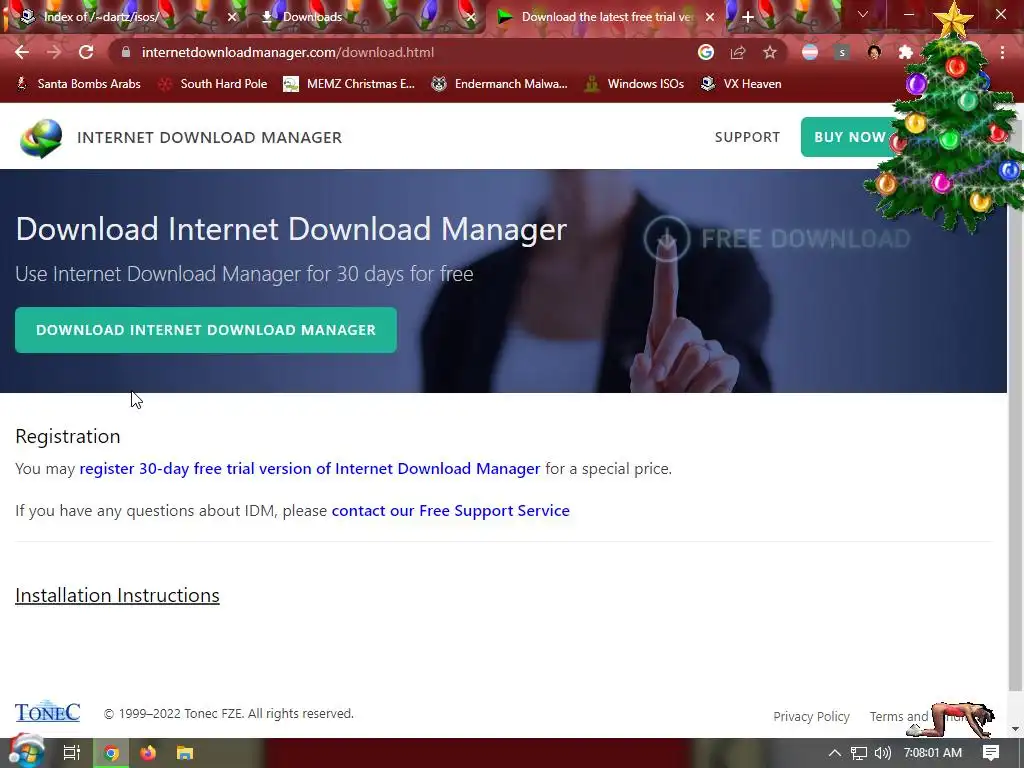View site info via padlock icon
Screen dimensions: 1024x768
(x=126, y=52)
